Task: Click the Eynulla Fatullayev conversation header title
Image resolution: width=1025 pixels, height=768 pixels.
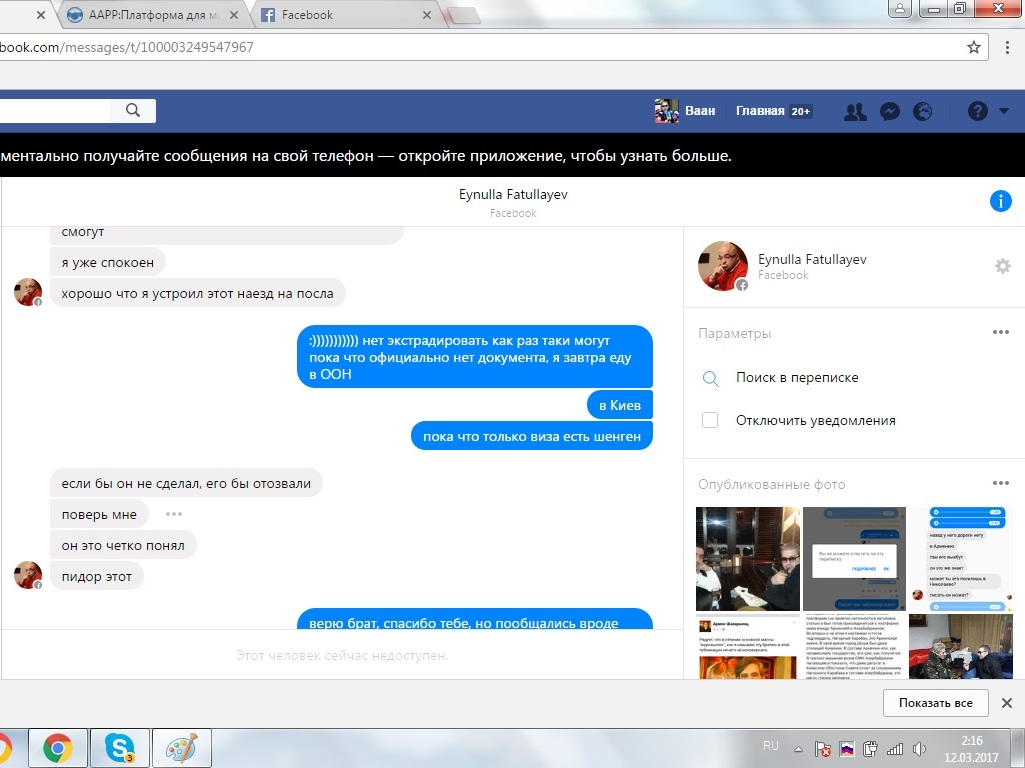Action: [513, 194]
